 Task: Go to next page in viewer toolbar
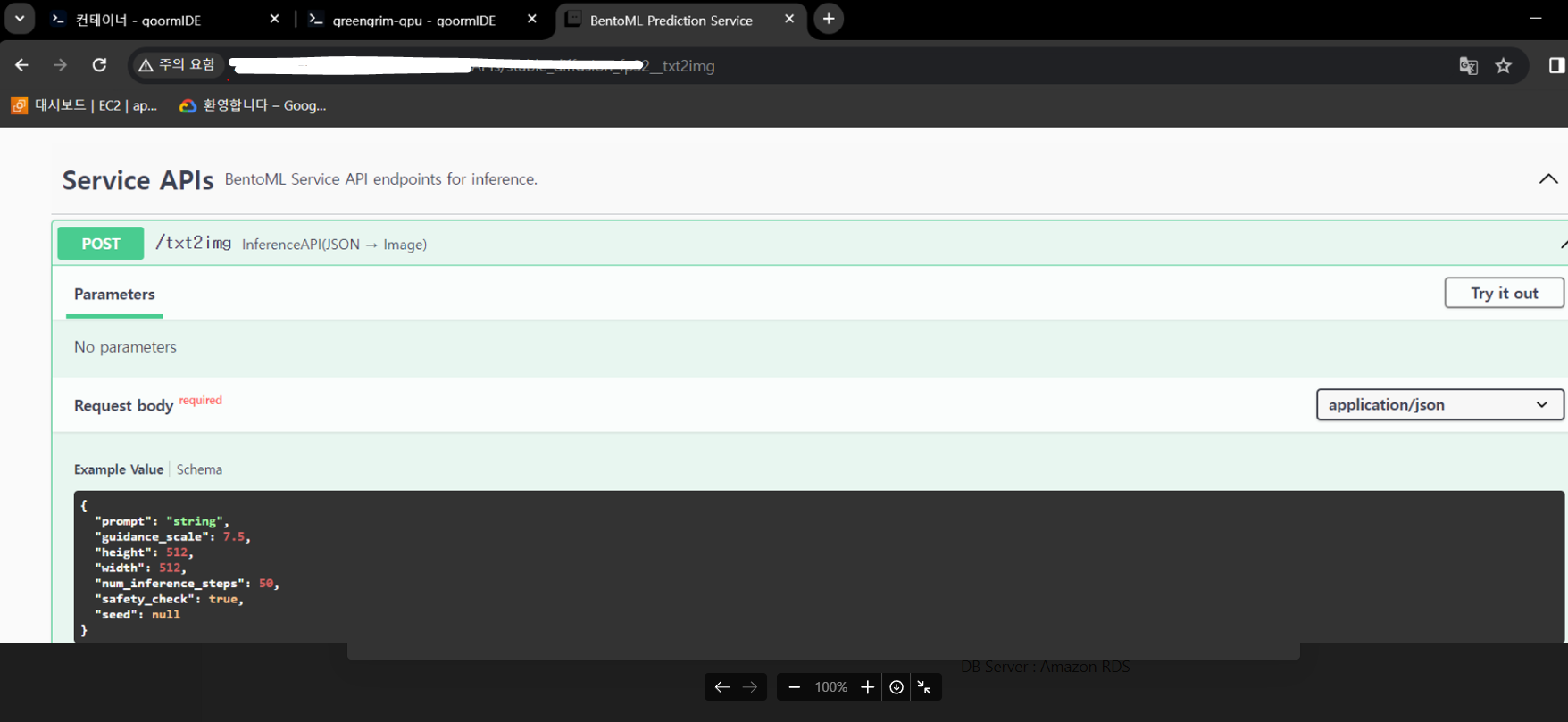[x=750, y=687]
